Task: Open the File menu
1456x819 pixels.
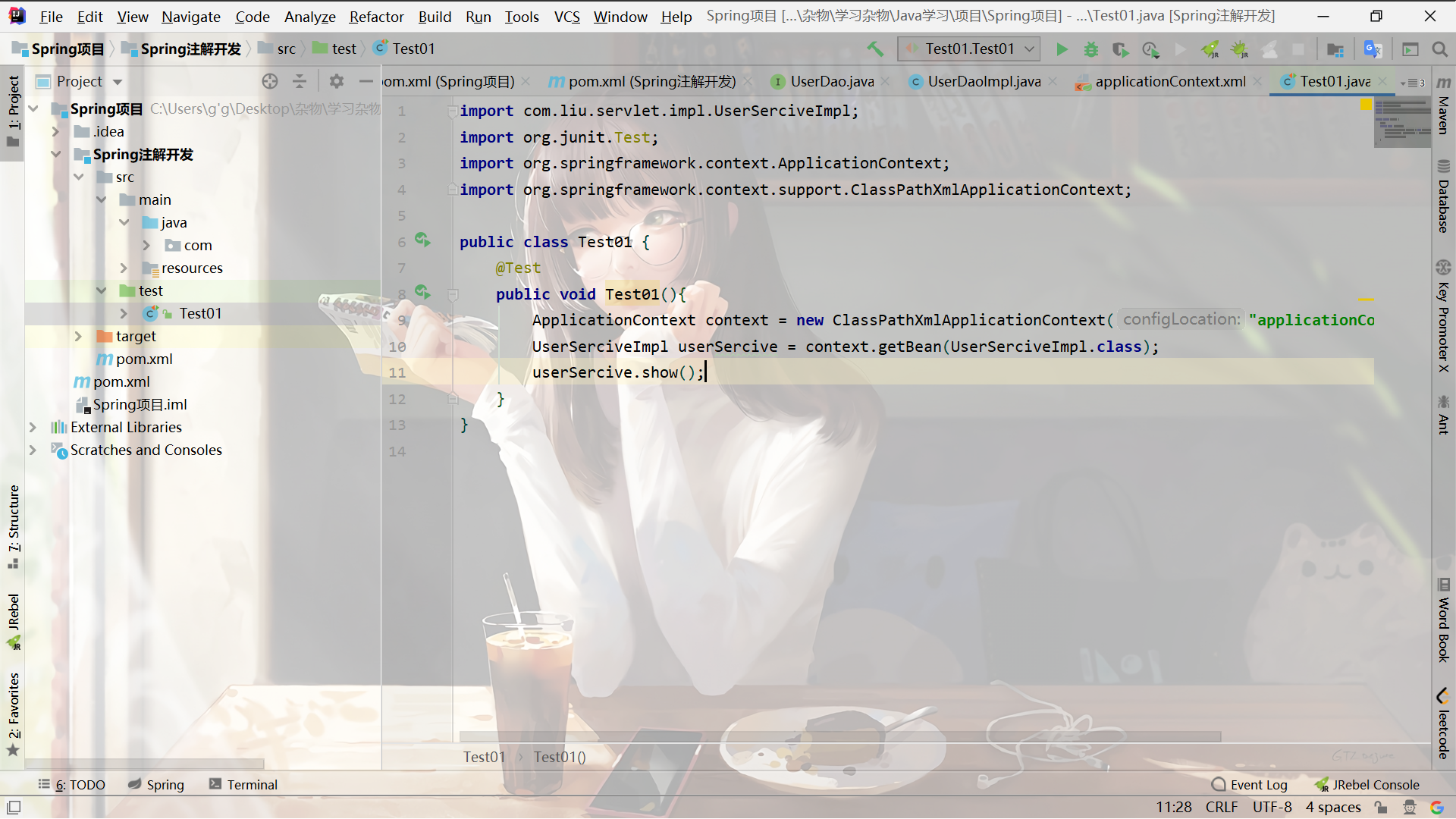Action: coord(51,17)
